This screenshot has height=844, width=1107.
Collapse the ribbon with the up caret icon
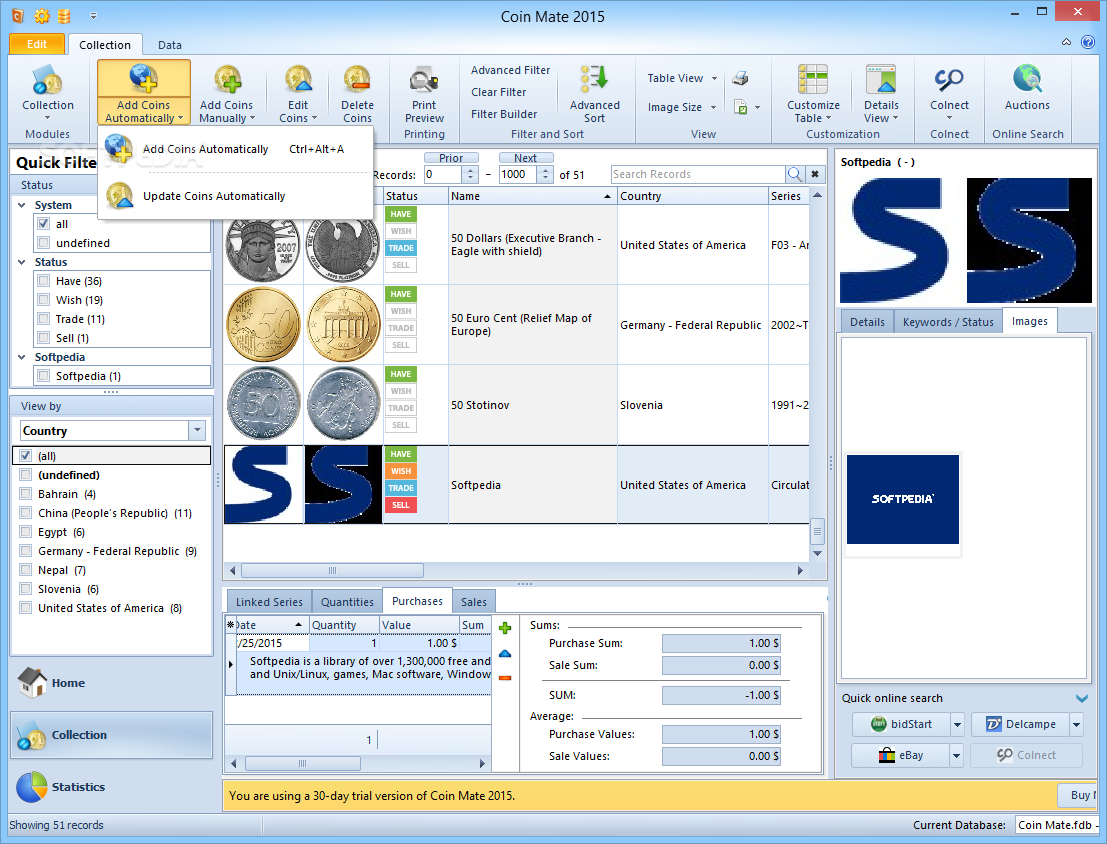tap(1066, 42)
